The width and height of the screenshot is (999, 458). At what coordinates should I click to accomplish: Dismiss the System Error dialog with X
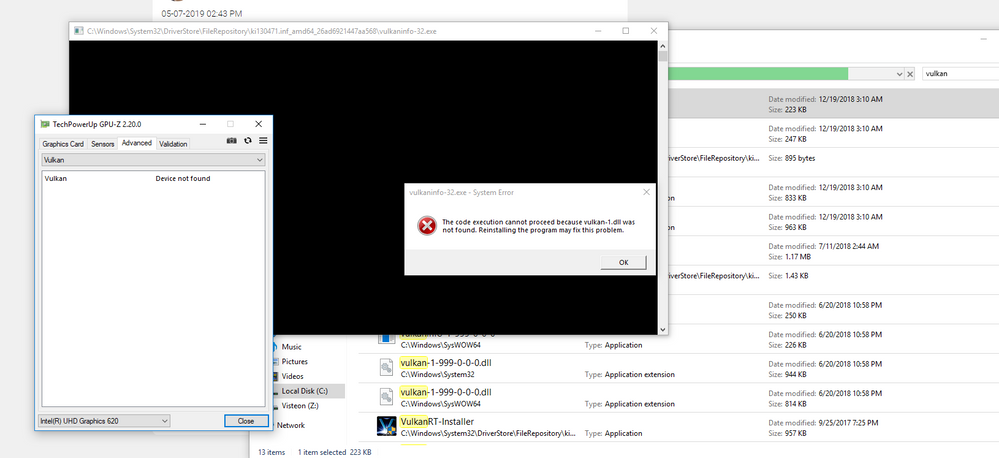[646, 192]
